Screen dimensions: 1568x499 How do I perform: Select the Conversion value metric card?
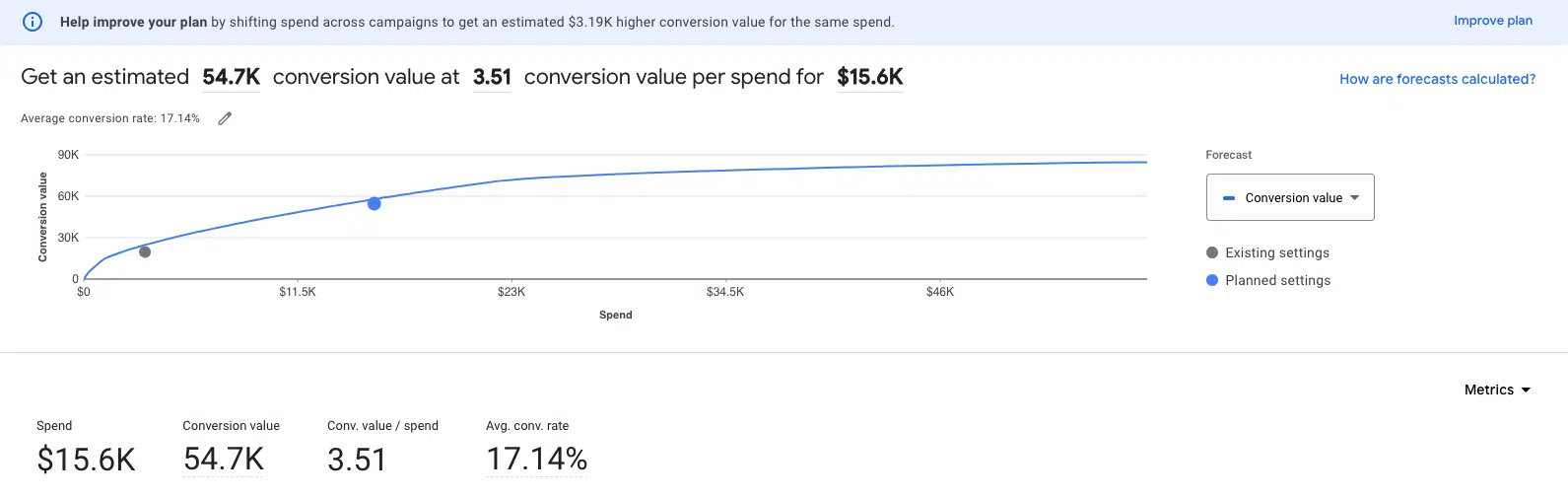tap(231, 447)
